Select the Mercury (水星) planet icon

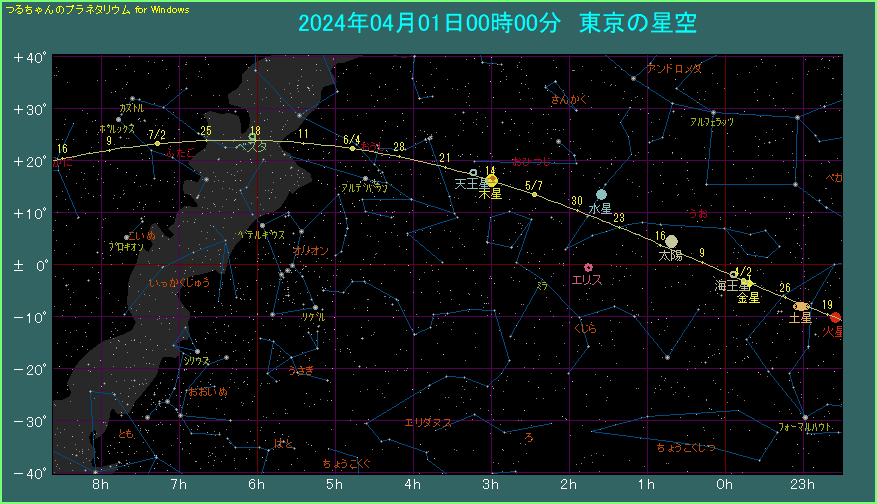coord(601,195)
